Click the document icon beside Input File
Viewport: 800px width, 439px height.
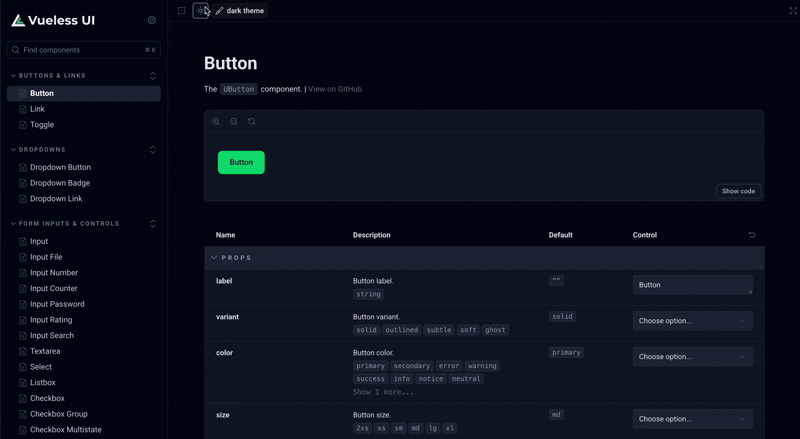point(22,257)
